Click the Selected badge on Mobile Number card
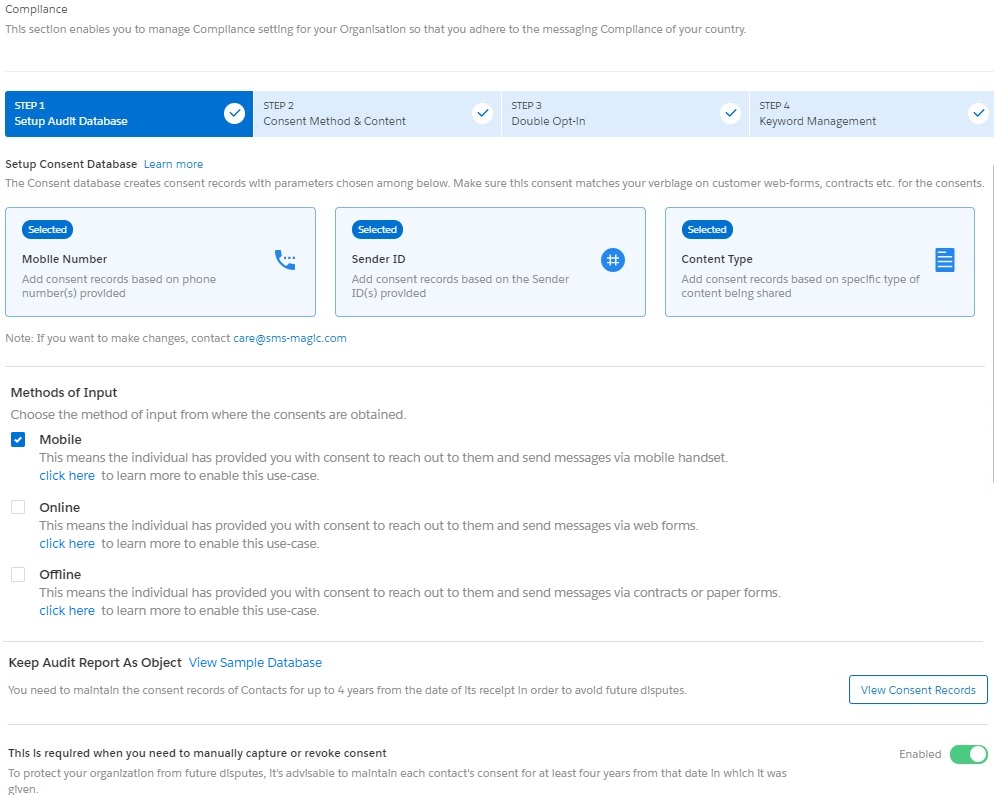This screenshot has height=805, width=994. [x=46, y=229]
